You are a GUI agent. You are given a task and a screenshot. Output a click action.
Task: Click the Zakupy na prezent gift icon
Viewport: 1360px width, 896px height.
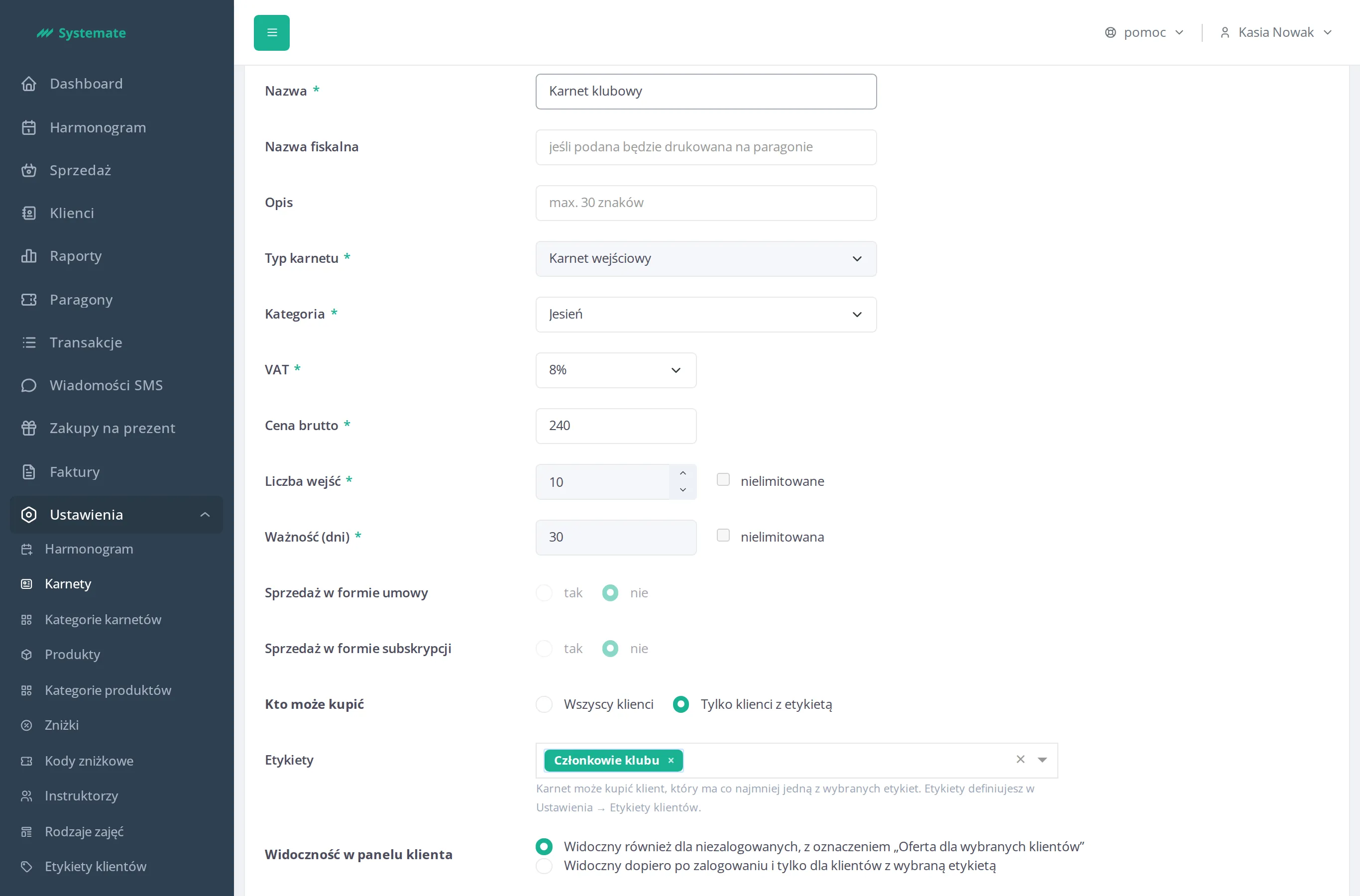tap(28, 428)
